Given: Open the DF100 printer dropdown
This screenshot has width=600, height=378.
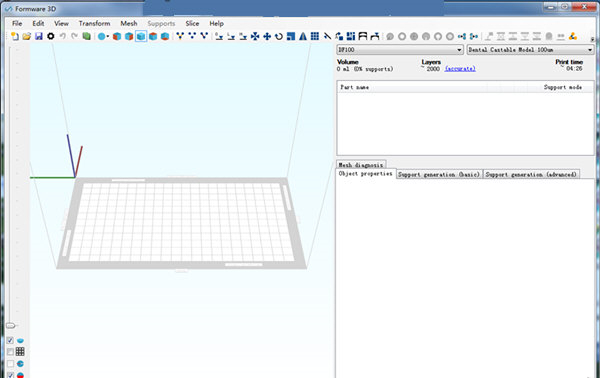Looking at the screenshot, I should coord(400,50).
